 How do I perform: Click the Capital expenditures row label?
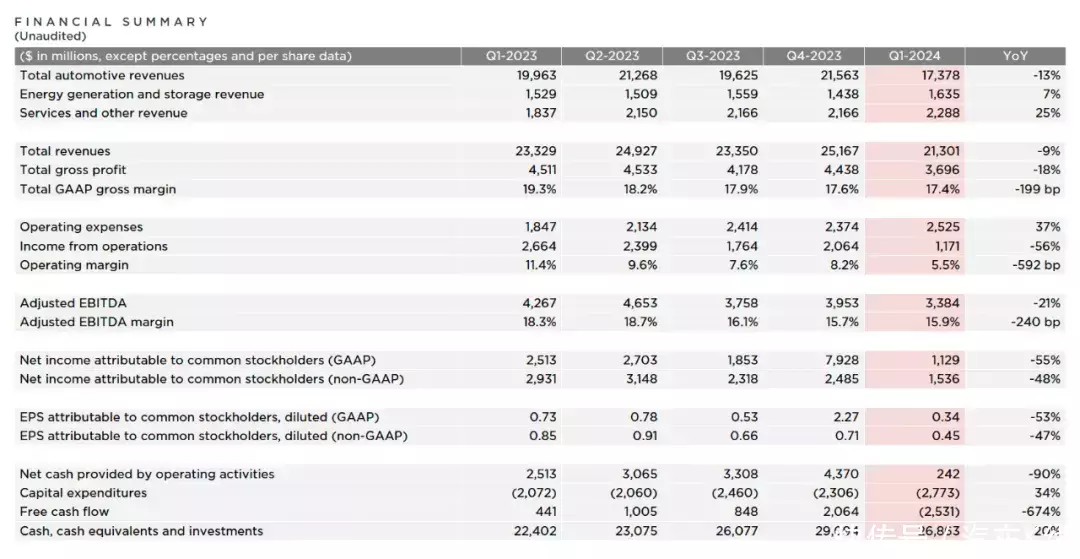[x=83, y=493]
